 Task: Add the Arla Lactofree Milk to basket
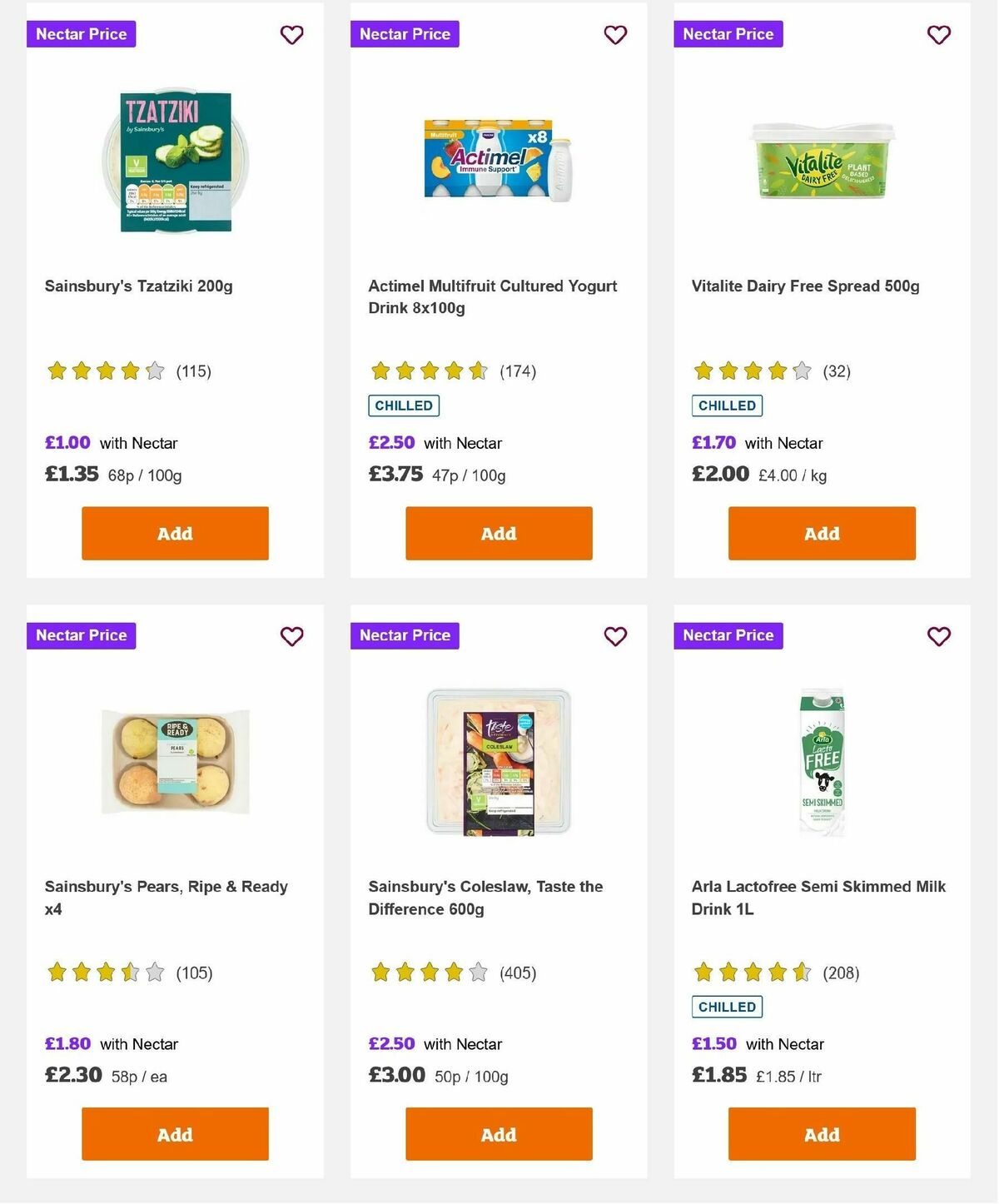[821, 1134]
